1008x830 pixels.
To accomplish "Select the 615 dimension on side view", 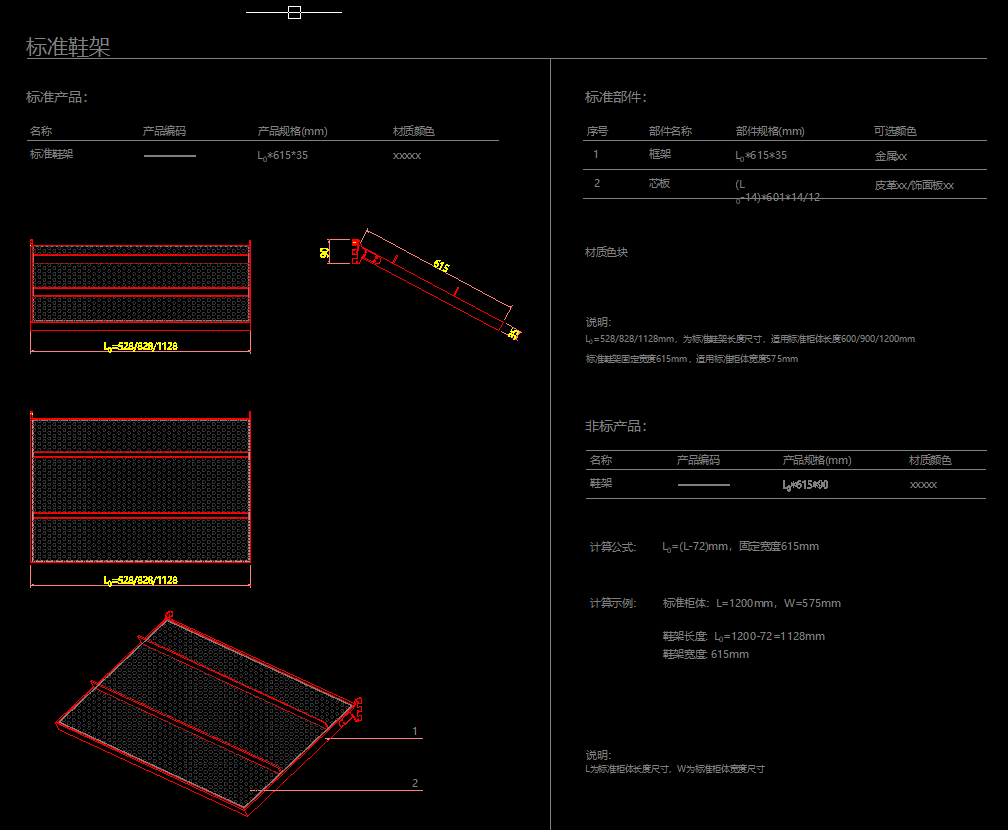I will point(440,266).
